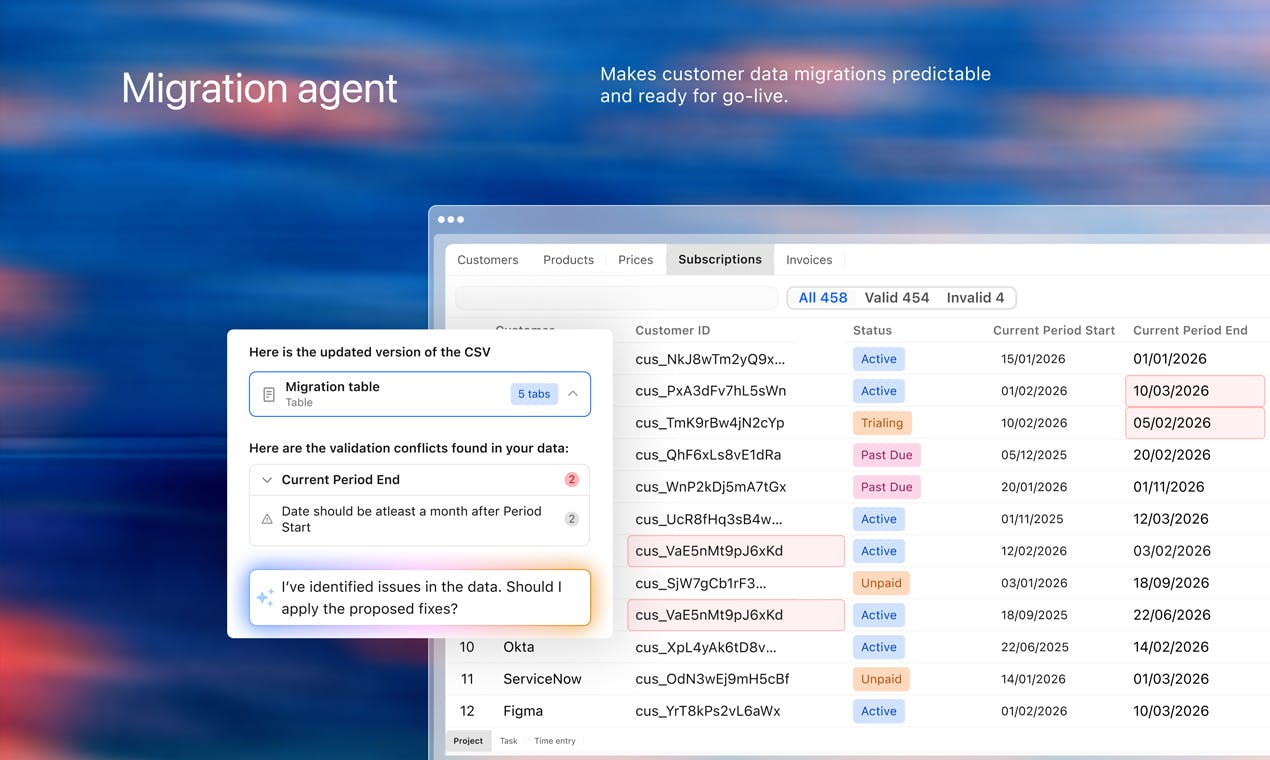Image resolution: width=1270 pixels, height=760 pixels.
Task: Click the highlighted 10/03/2026 period end cell
Action: coord(1195,391)
